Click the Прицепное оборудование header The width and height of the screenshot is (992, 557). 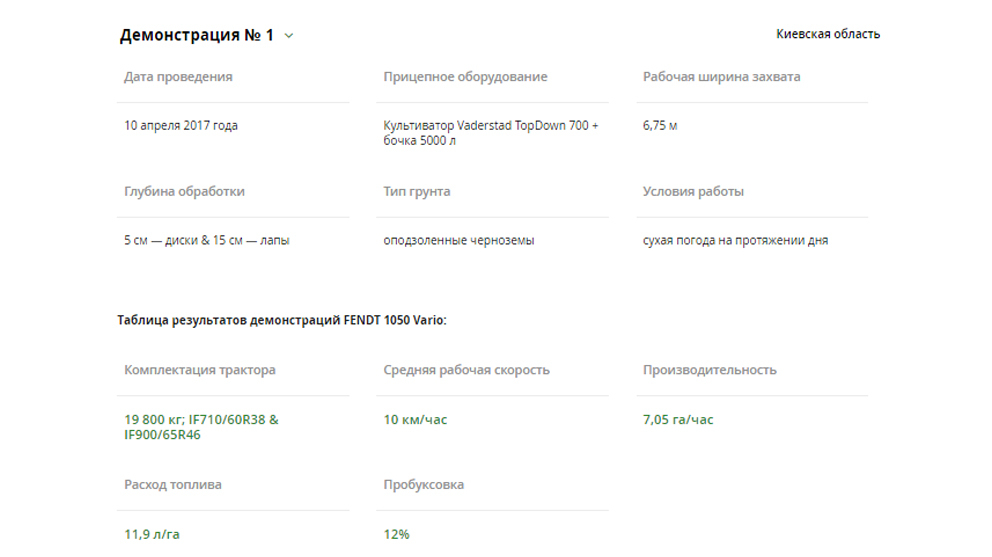pyautogui.click(x=465, y=77)
